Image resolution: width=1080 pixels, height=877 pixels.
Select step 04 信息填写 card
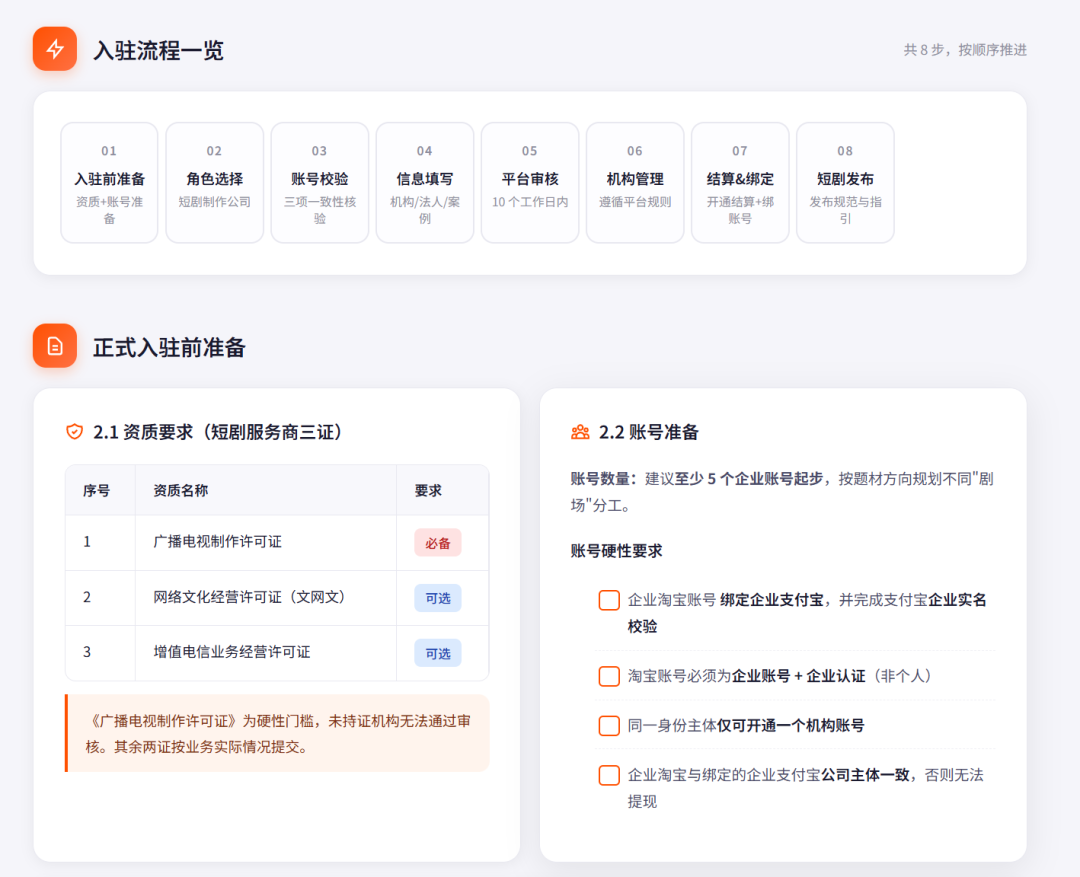[425, 183]
